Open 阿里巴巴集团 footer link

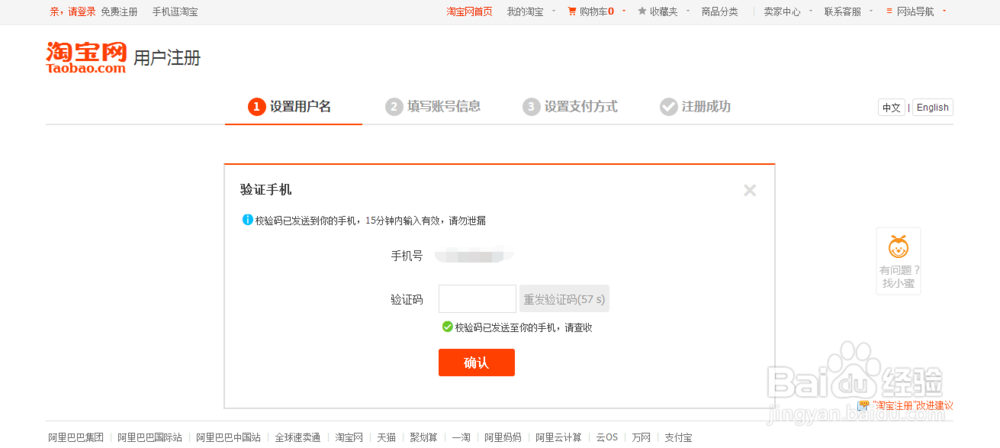[x=76, y=438]
